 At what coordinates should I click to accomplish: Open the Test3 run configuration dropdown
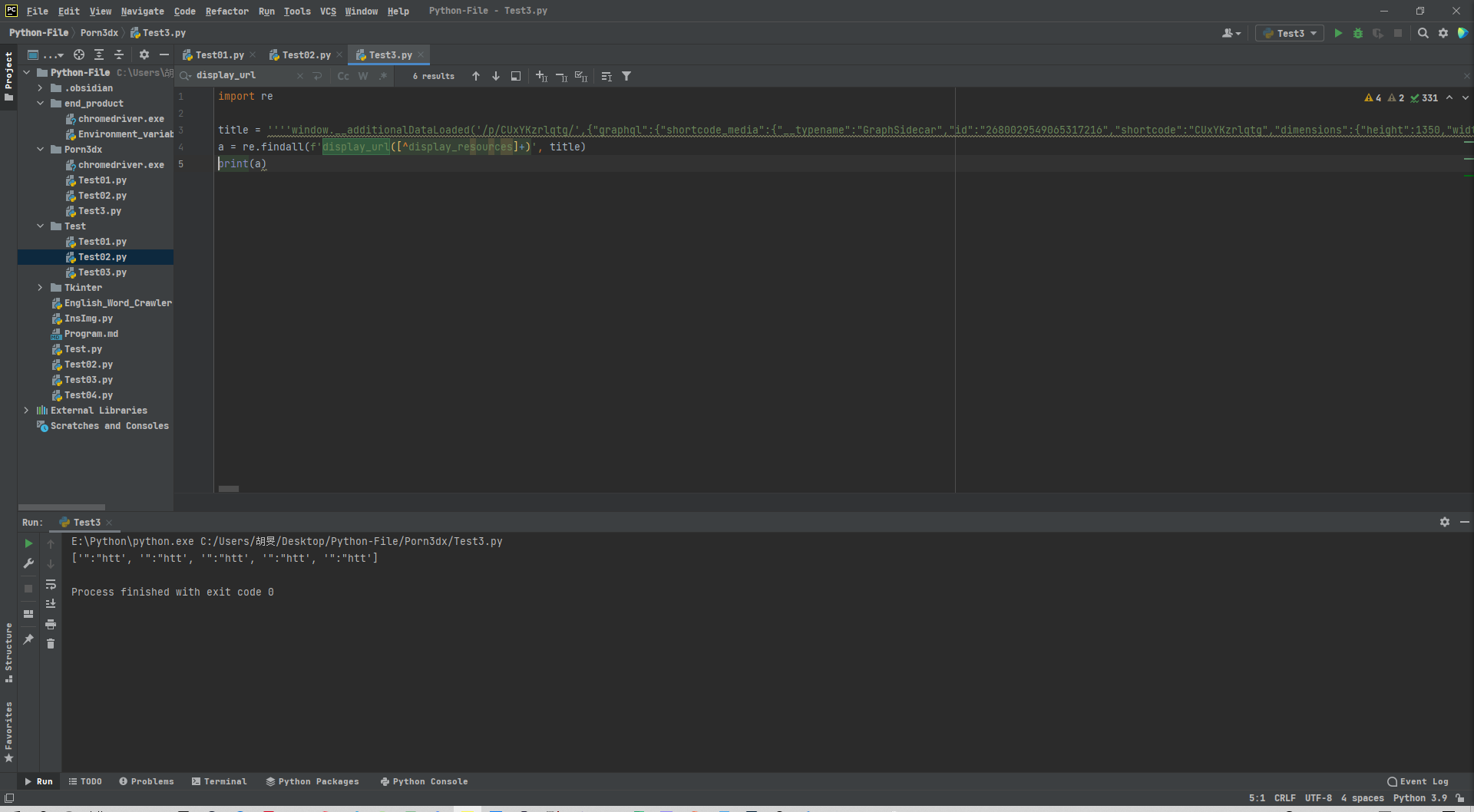coord(1290,33)
